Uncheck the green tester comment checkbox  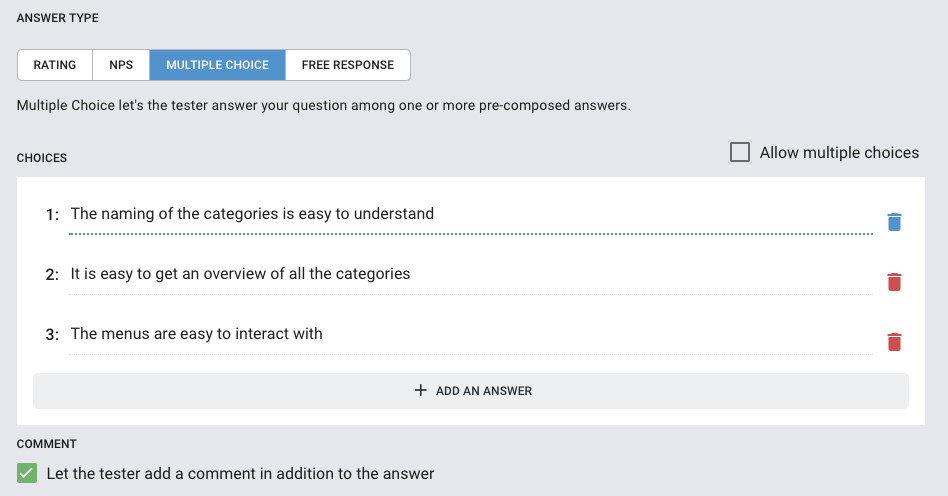[x=27, y=473]
